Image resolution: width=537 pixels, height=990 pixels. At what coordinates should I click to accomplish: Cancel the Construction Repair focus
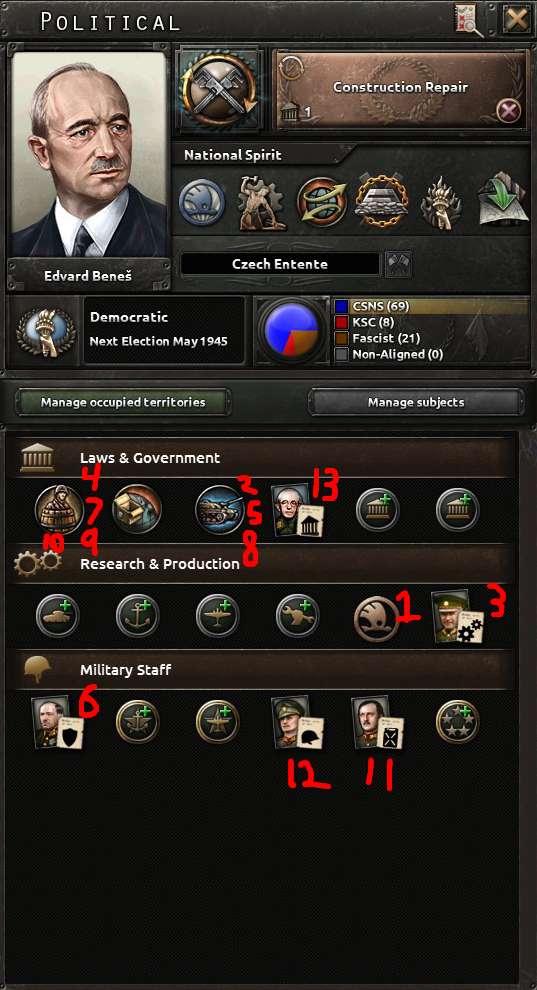click(509, 112)
